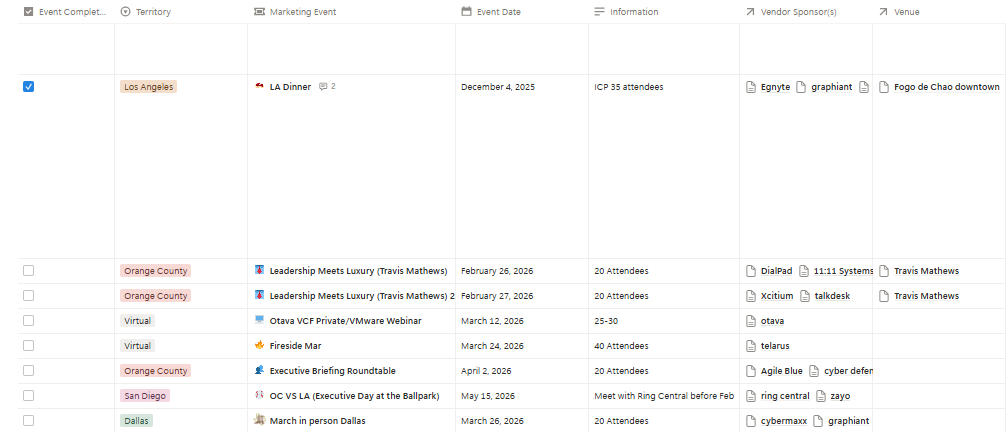This screenshot has width=1006, height=432.
Task: Click the Otava webinar computer icon
Action: pyautogui.click(x=259, y=321)
